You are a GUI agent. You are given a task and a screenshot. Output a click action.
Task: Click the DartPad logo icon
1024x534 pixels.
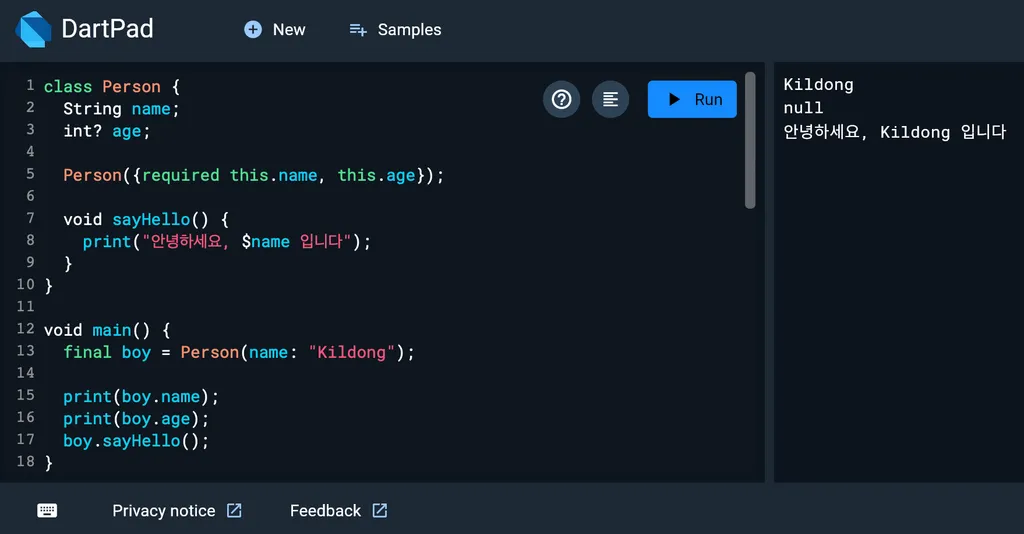[33, 29]
